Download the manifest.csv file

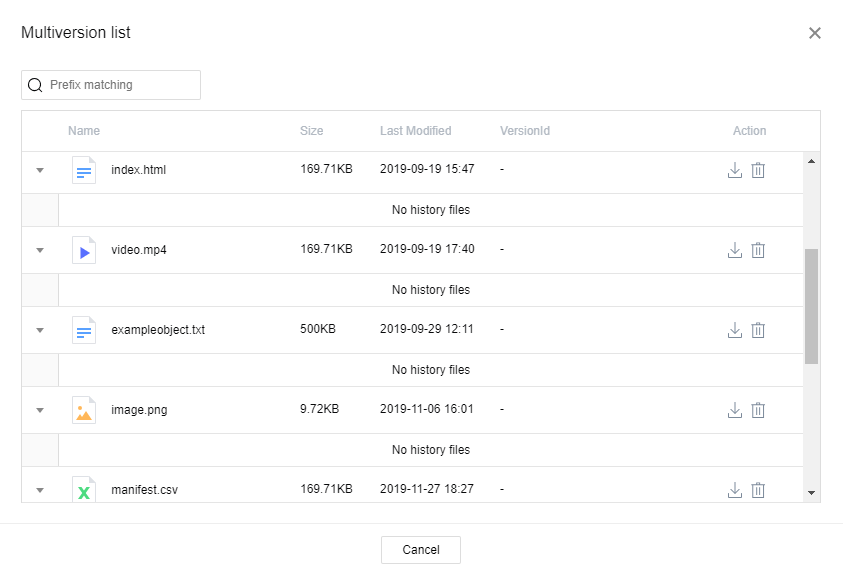tap(734, 490)
